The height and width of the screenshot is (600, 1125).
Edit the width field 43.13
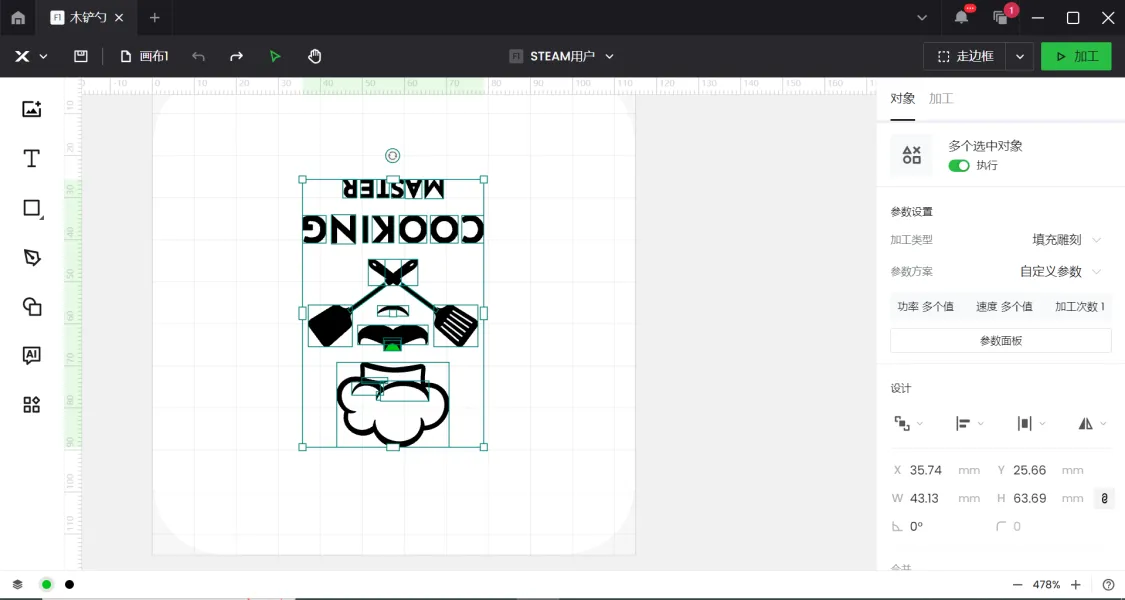point(924,498)
